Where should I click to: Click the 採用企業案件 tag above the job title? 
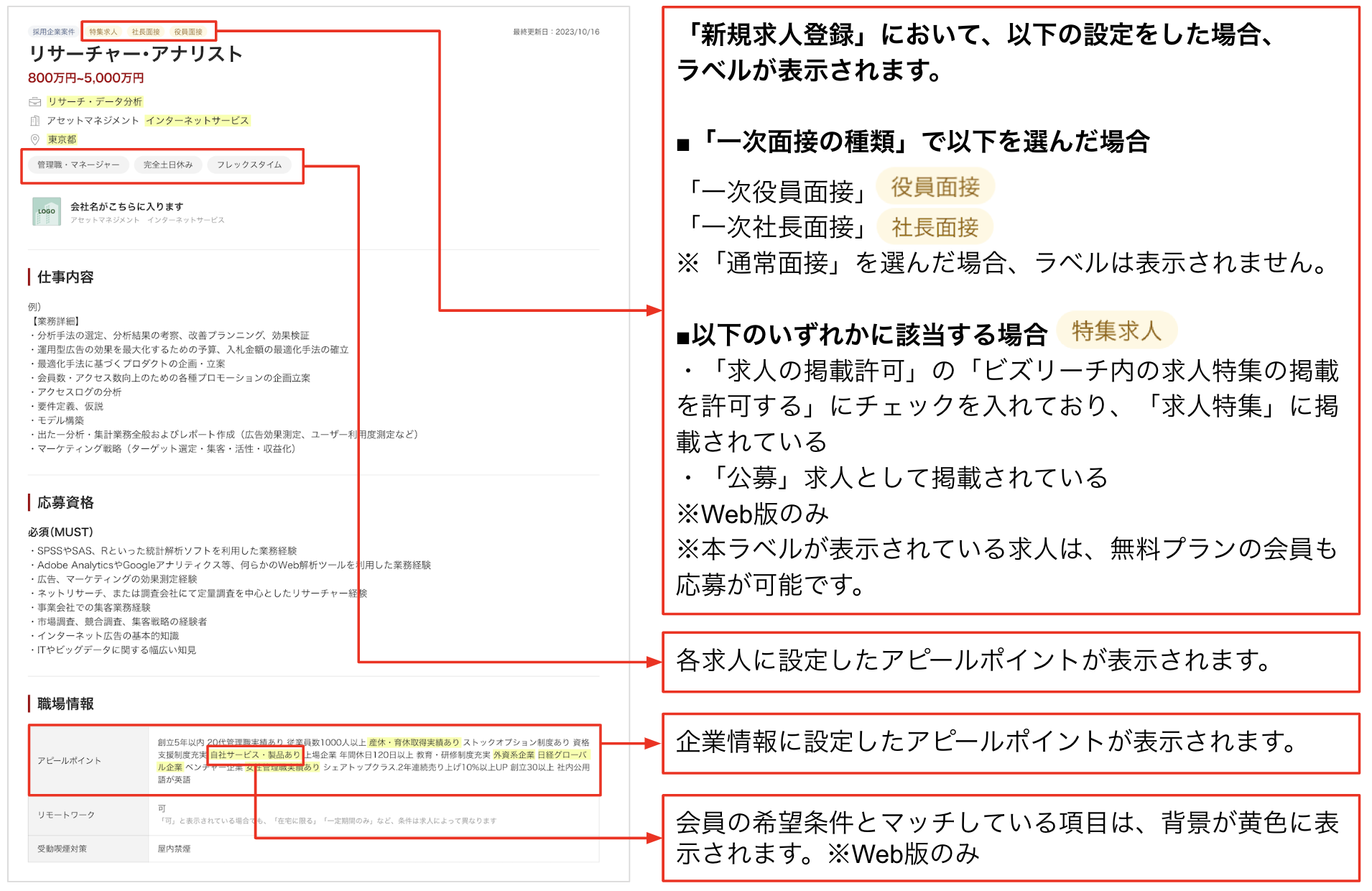click(53, 32)
